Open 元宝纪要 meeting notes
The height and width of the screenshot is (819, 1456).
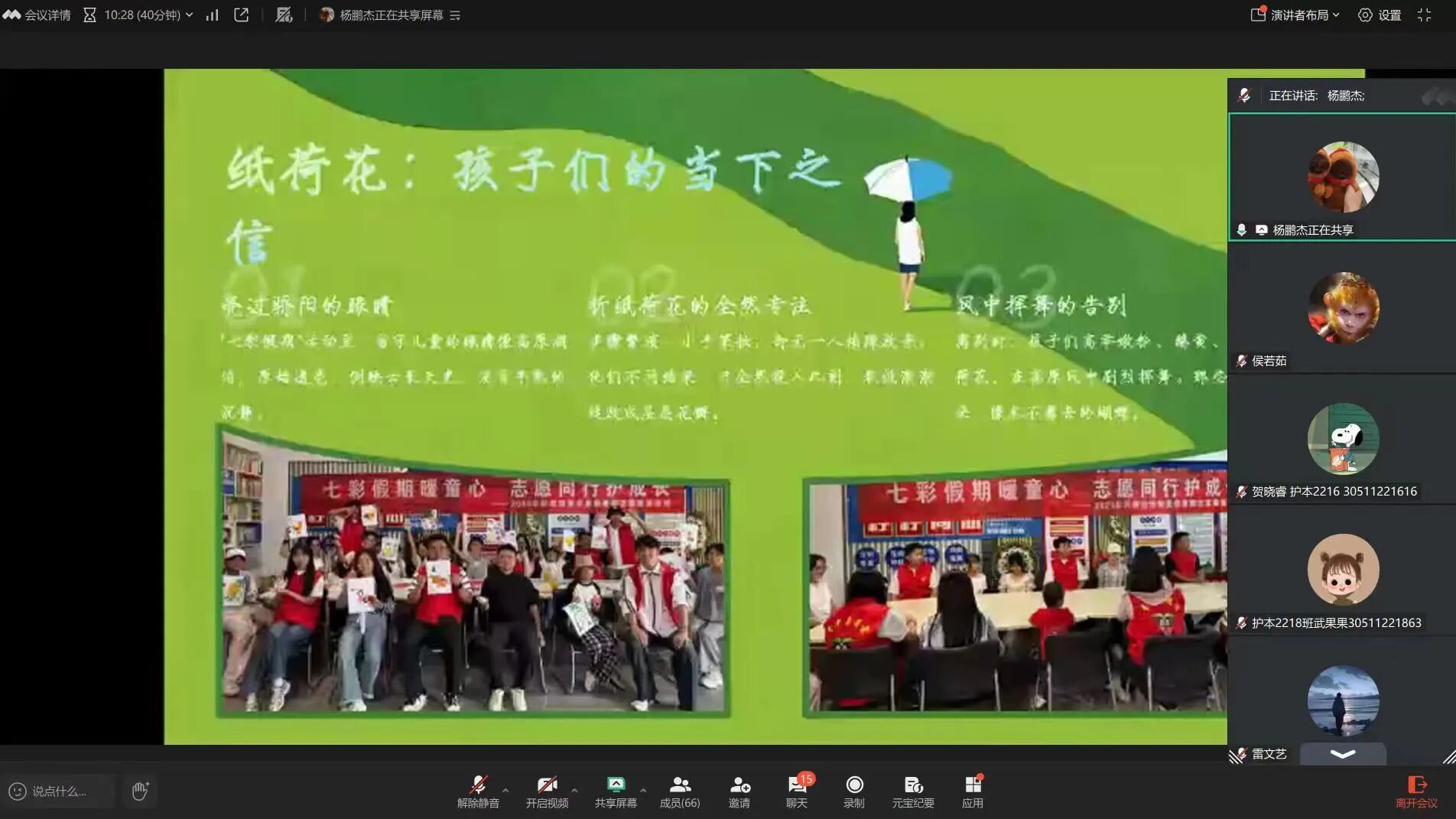click(913, 791)
